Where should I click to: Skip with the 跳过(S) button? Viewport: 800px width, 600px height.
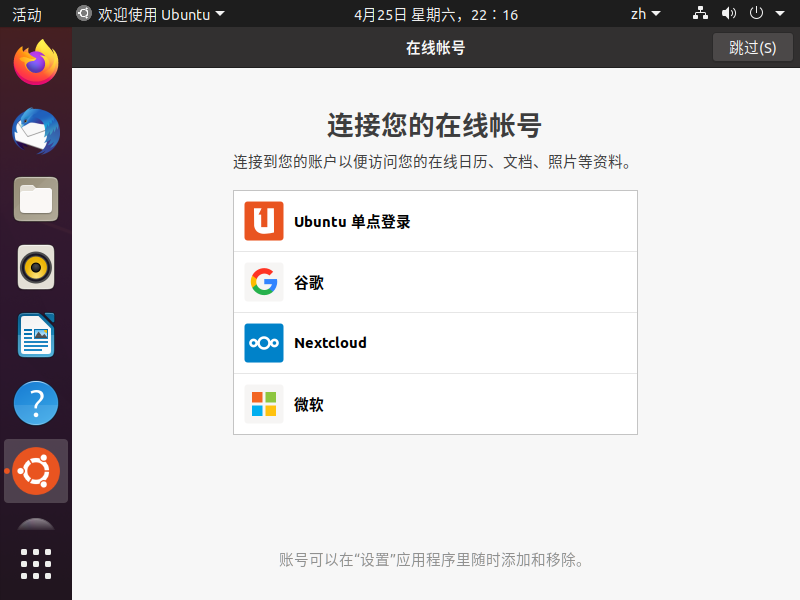point(753,47)
